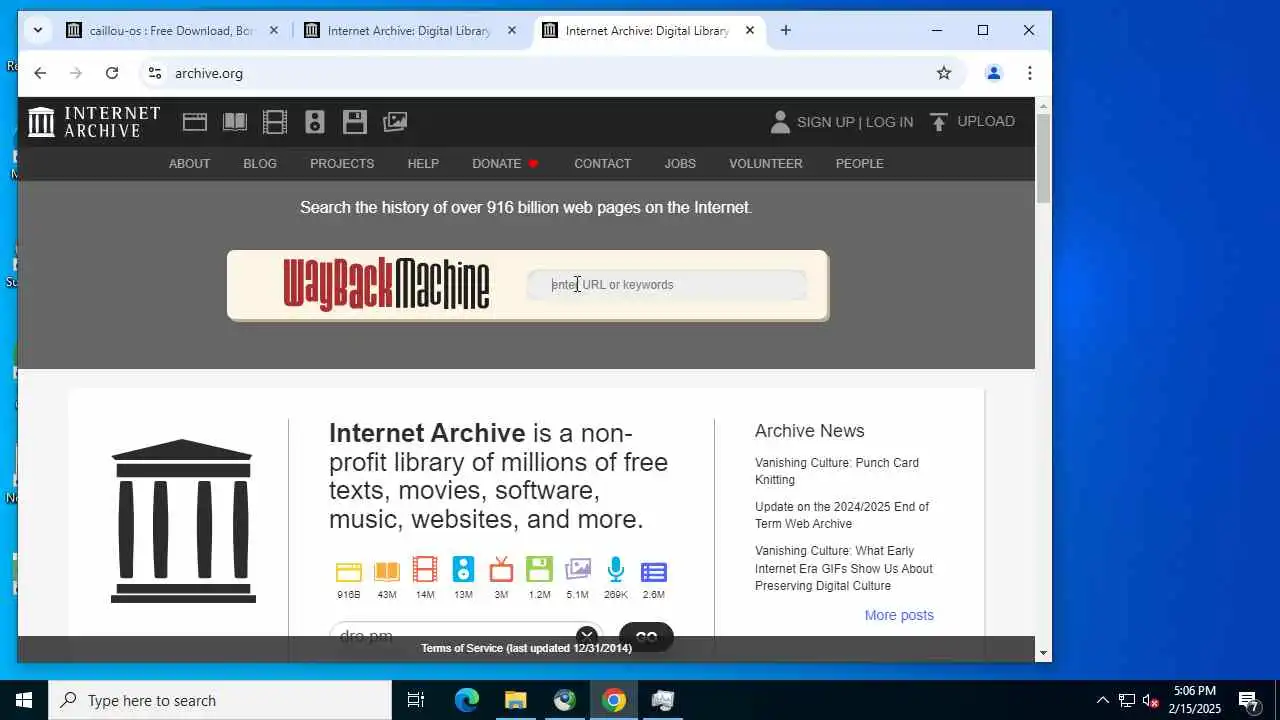1280x720 pixels.
Task: Open Task View on the taskbar
Action: pyautogui.click(x=416, y=700)
